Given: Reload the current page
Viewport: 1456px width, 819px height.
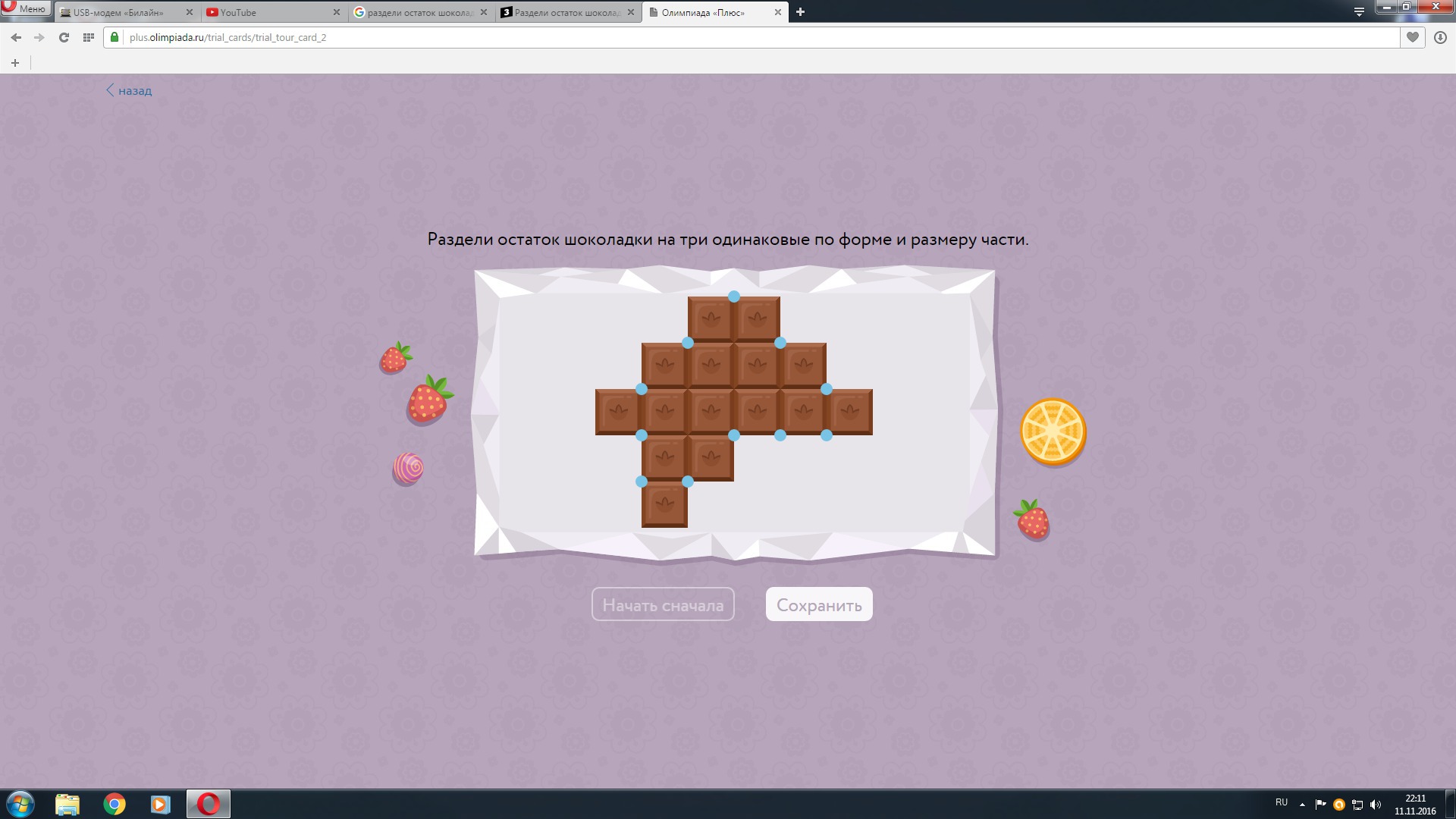Looking at the screenshot, I should 64,37.
